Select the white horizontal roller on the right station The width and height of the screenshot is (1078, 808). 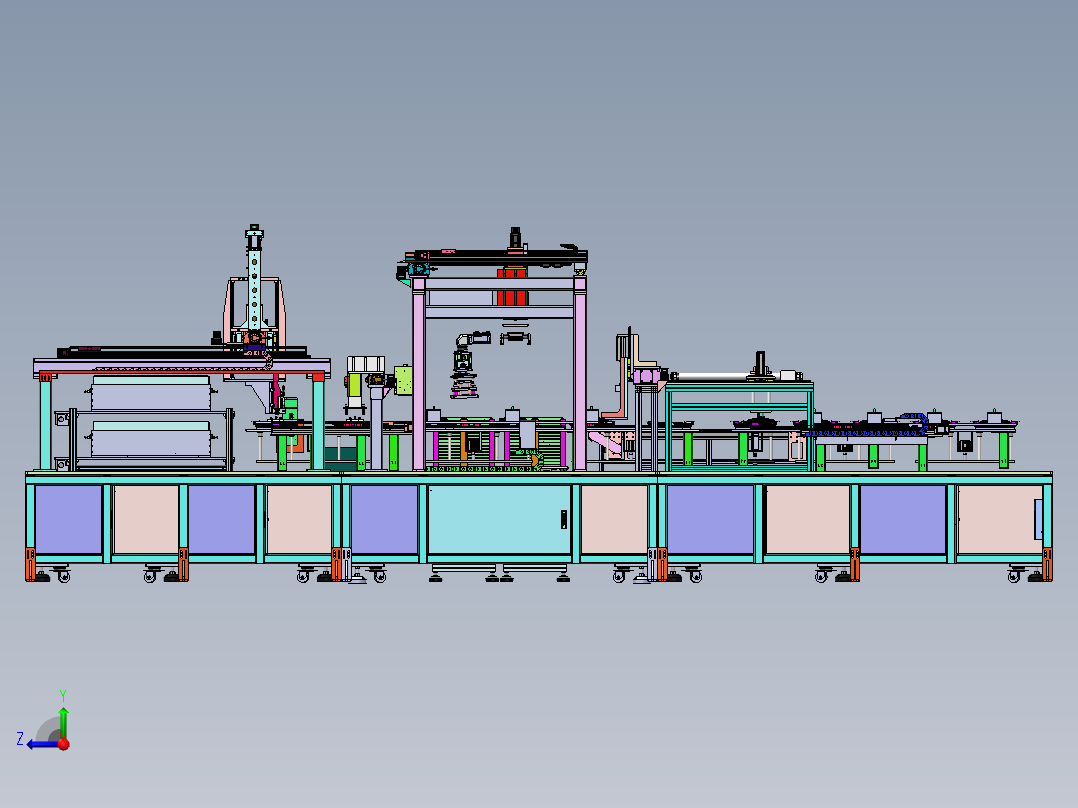(711, 376)
